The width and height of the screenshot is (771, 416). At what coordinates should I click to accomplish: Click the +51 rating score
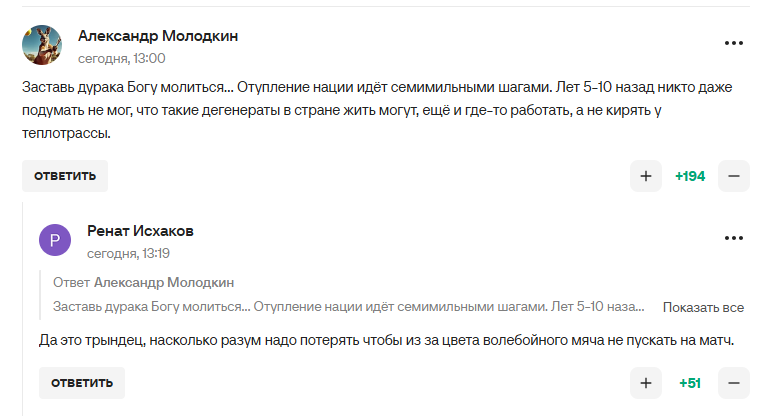pyautogui.click(x=690, y=383)
